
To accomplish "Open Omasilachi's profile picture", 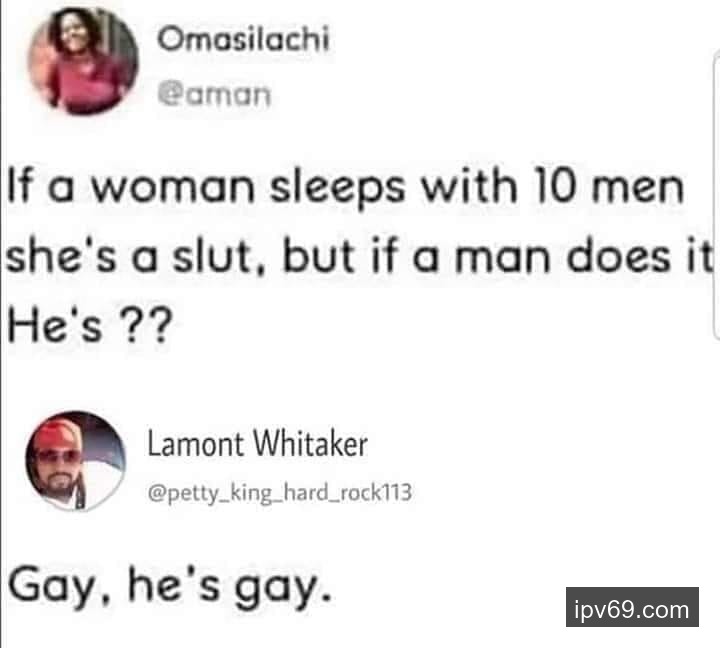I will click(x=83, y=61).
